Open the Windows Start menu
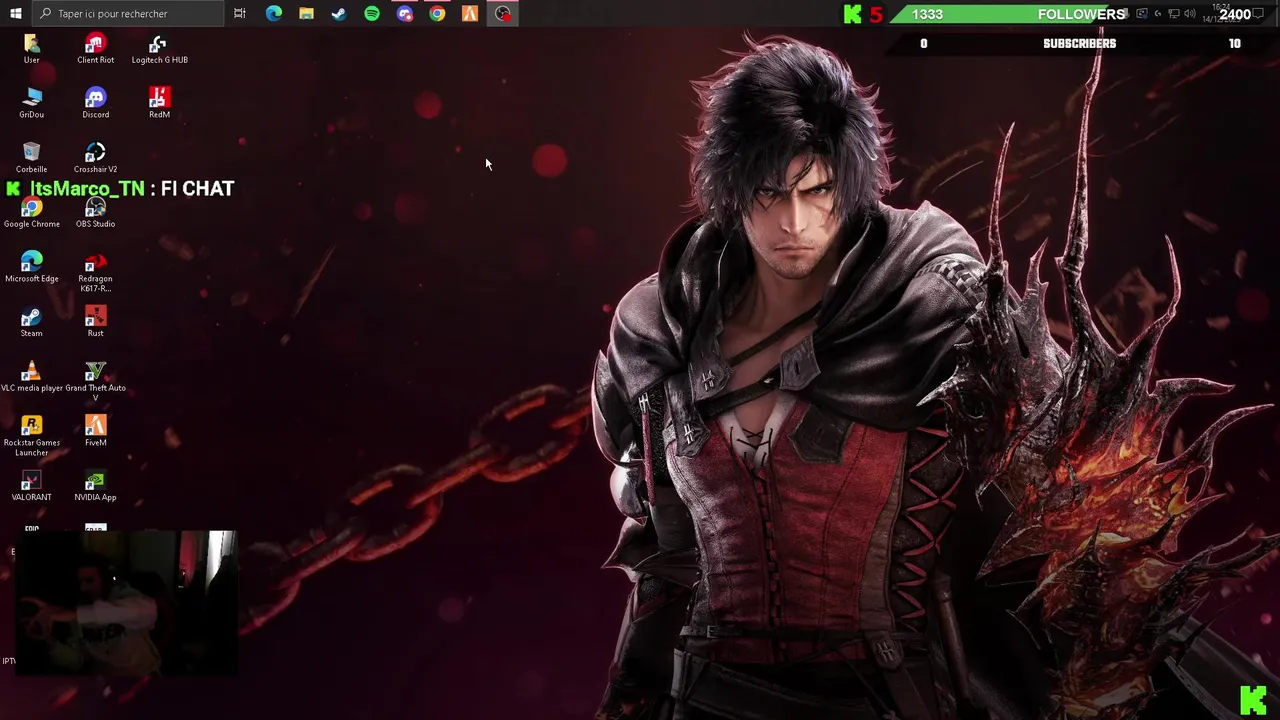This screenshot has width=1280, height=720. [15, 13]
